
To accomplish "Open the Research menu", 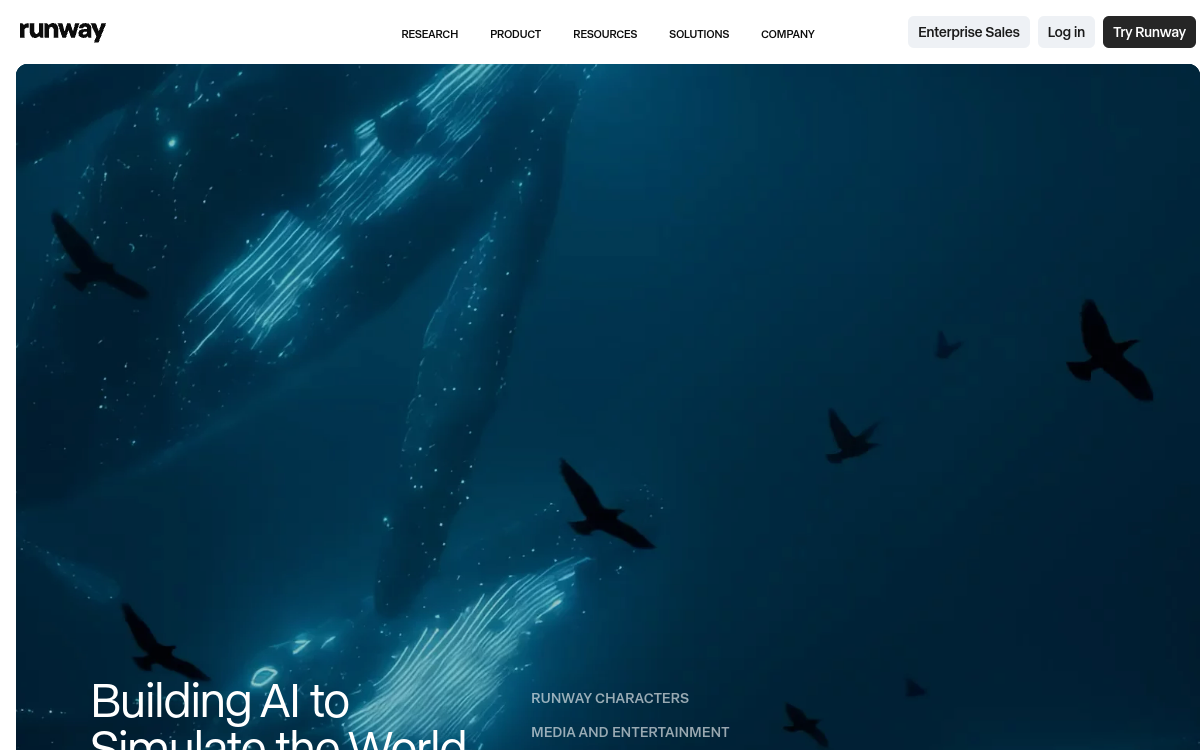I will [430, 34].
